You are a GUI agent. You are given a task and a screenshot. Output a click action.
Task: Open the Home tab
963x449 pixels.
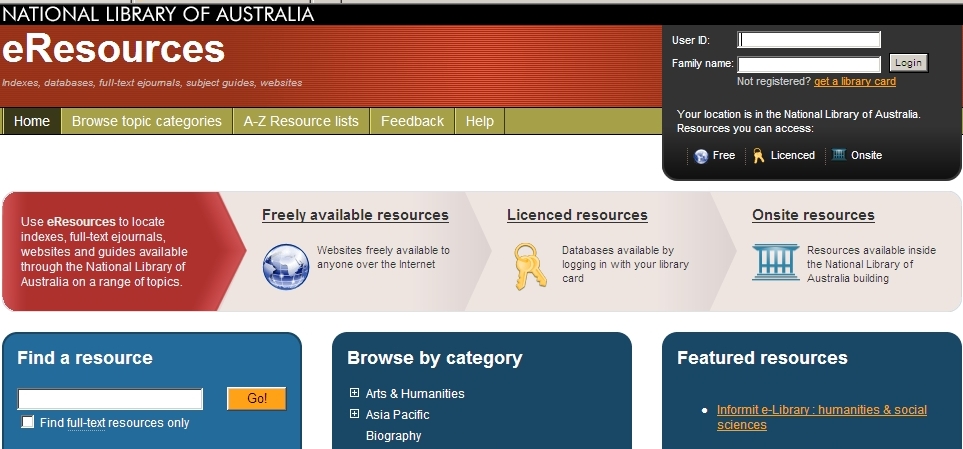pos(32,121)
